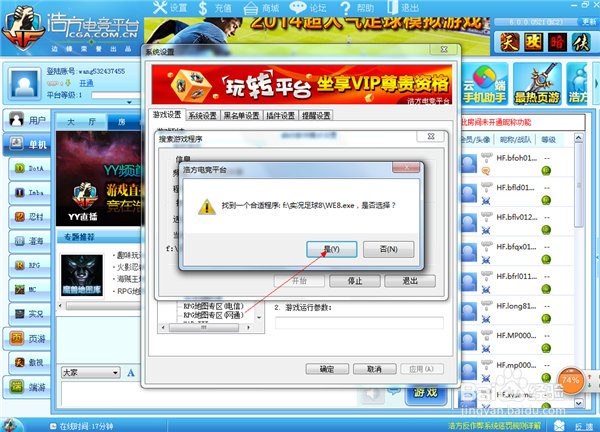Switch to 黑名单设置 tab
Viewport: 600px width, 432px height.
coord(242,116)
